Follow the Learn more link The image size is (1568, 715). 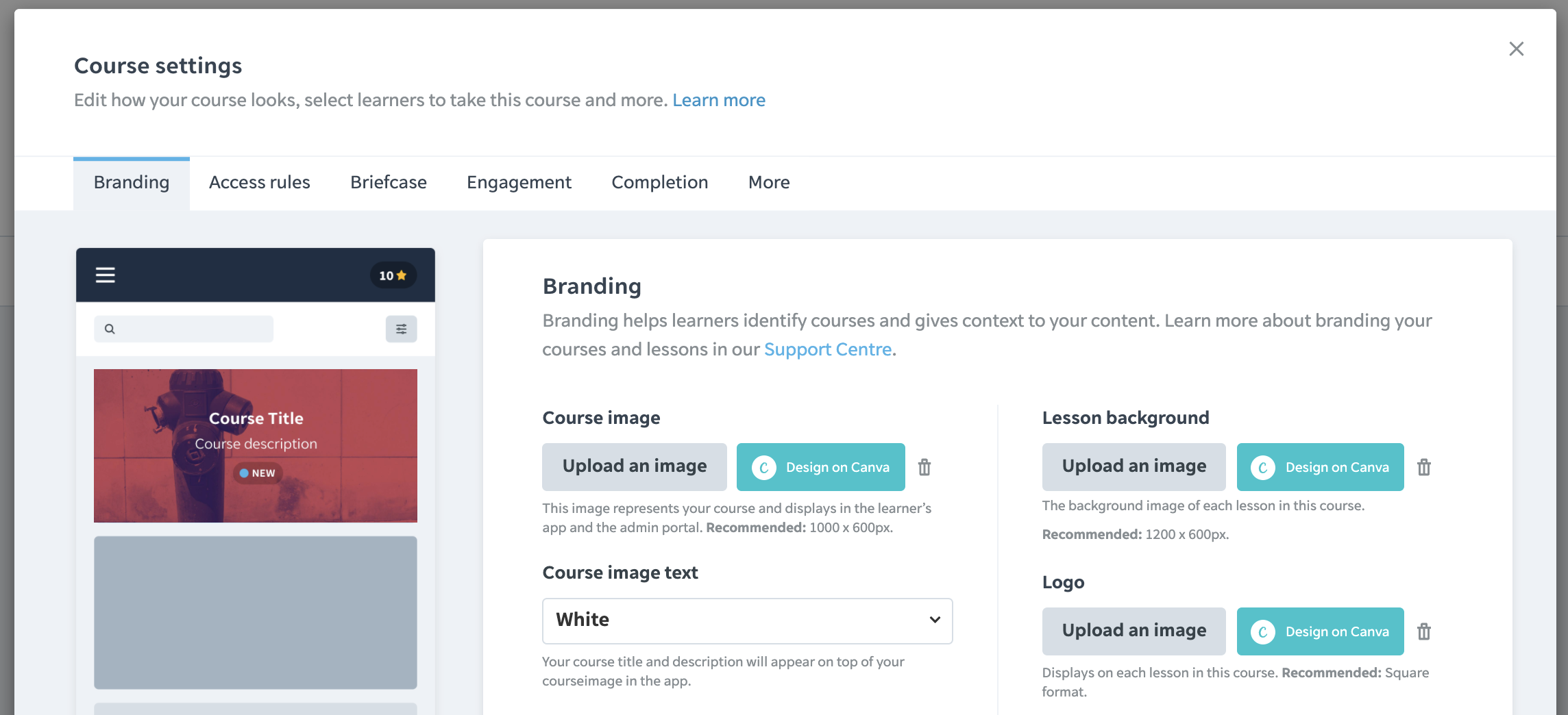[719, 100]
